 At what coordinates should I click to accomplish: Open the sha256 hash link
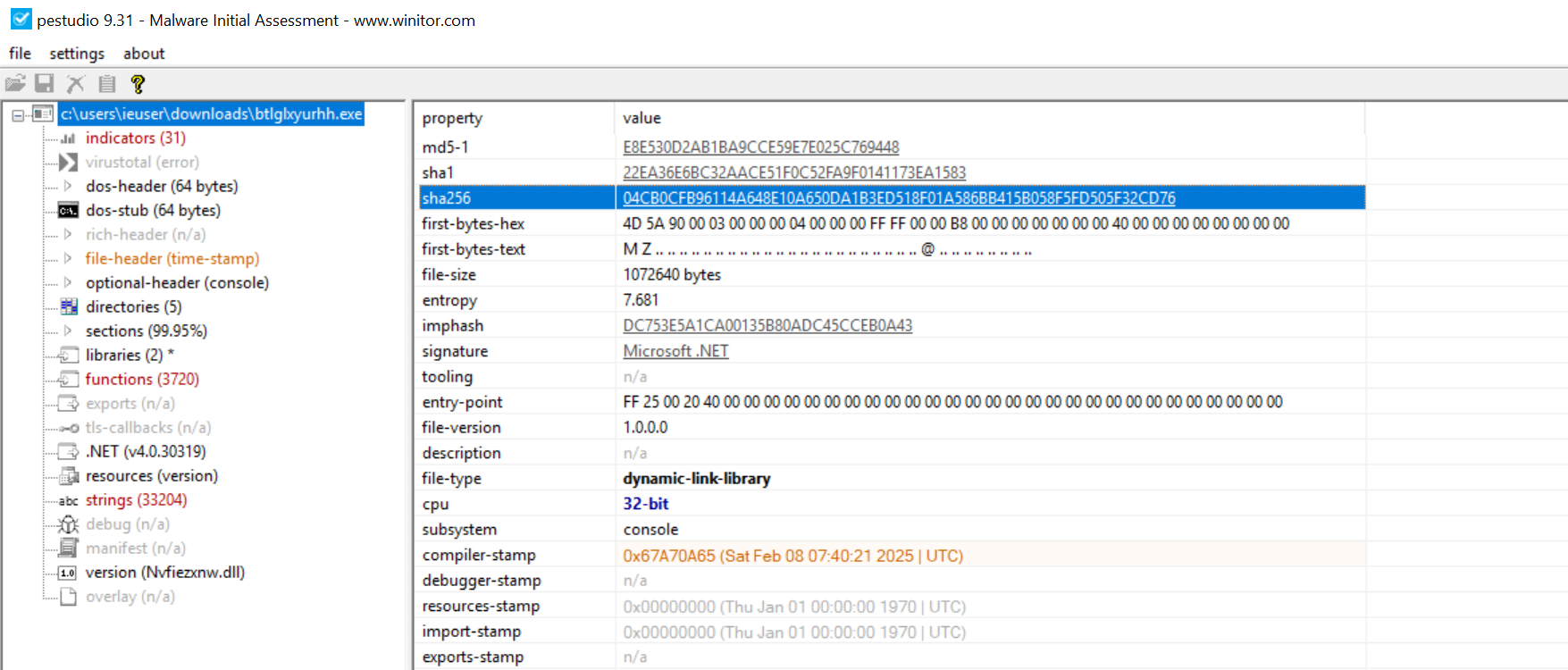point(899,198)
